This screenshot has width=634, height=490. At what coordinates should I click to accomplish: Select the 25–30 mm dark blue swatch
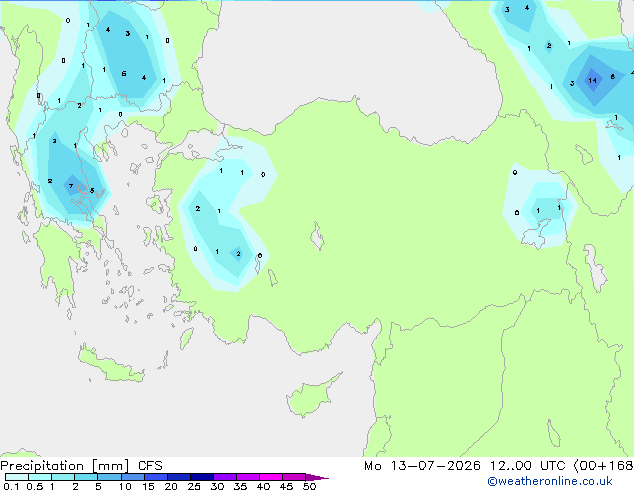pyautogui.click(x=202, y=477)
